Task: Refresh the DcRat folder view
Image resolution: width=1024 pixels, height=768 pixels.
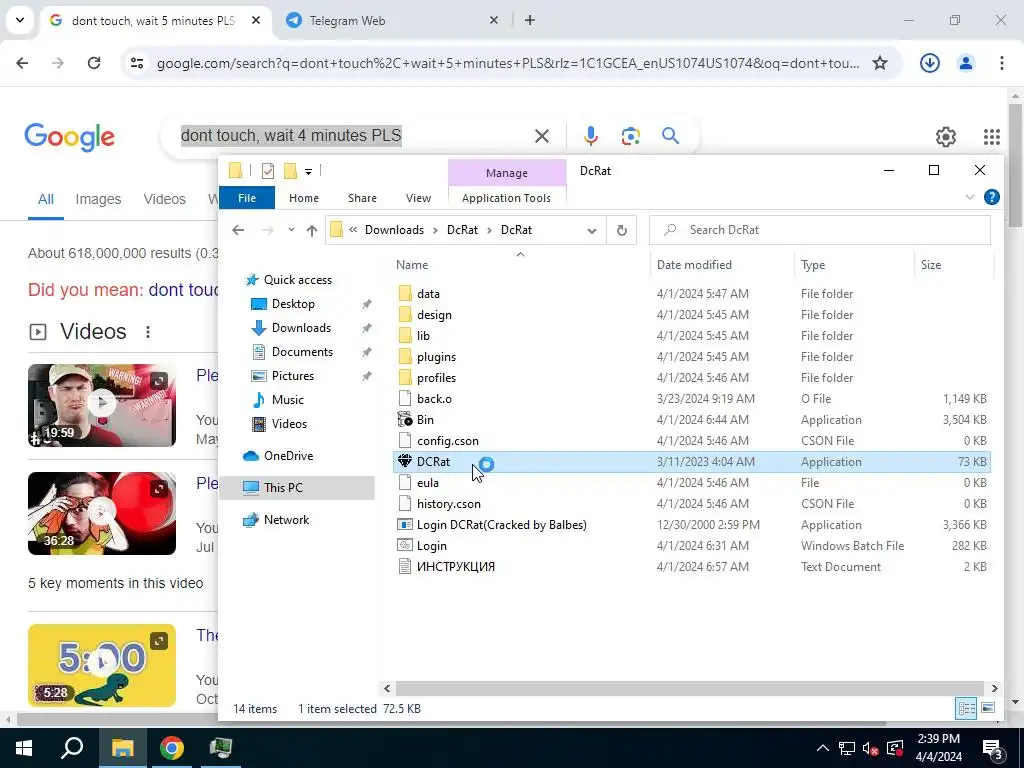Action: click(x=622, y=230)
